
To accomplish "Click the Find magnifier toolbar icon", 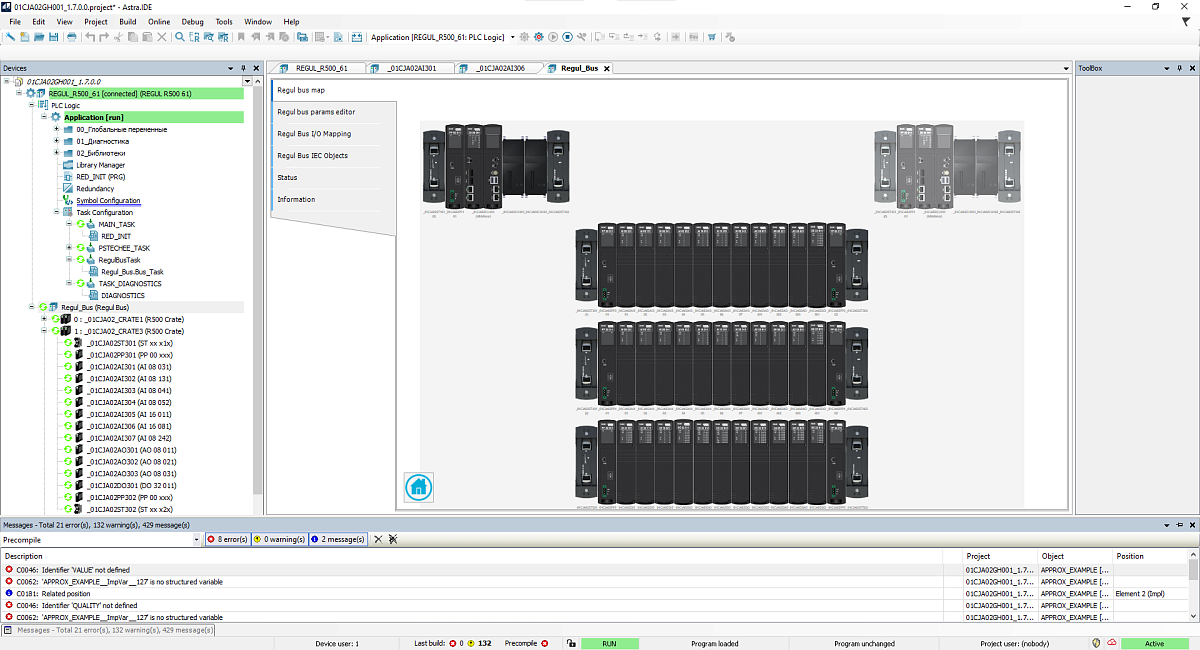I will coord(180,37).
